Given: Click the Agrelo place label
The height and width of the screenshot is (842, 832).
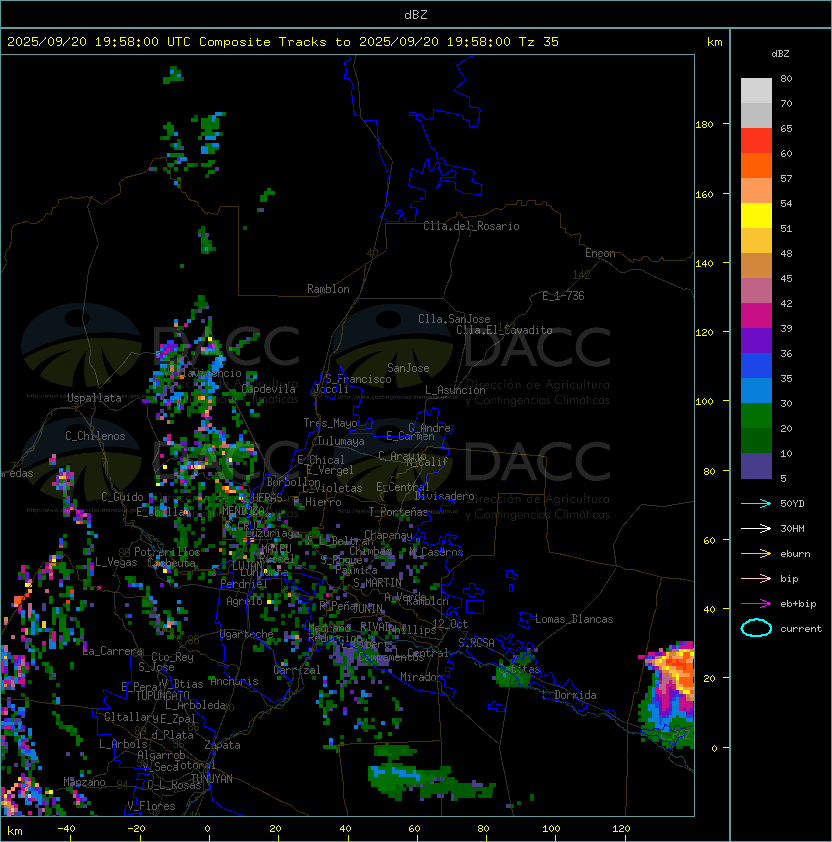Looking at the screenshot, I should [x=244, y=601].
